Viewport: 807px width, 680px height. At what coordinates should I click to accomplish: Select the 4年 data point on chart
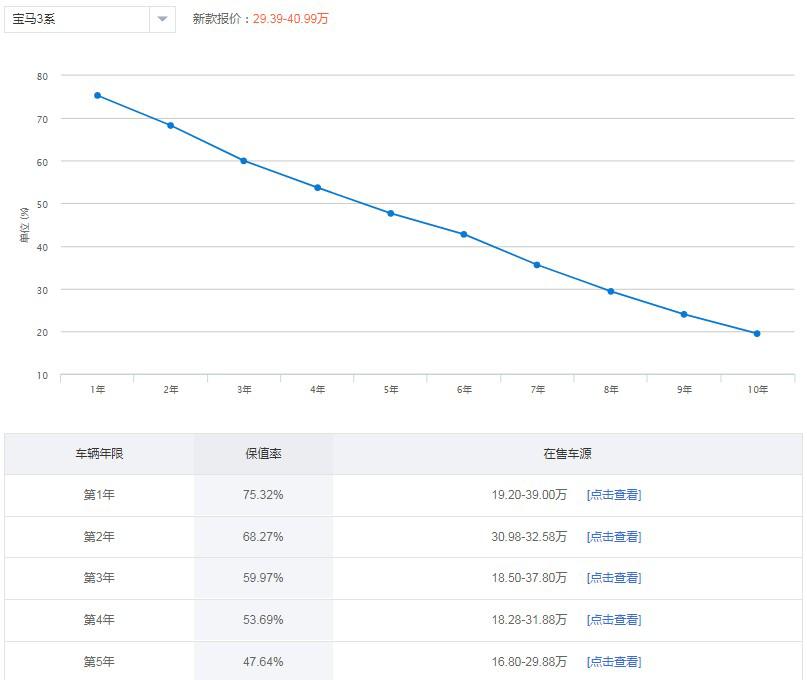point(318,188)
